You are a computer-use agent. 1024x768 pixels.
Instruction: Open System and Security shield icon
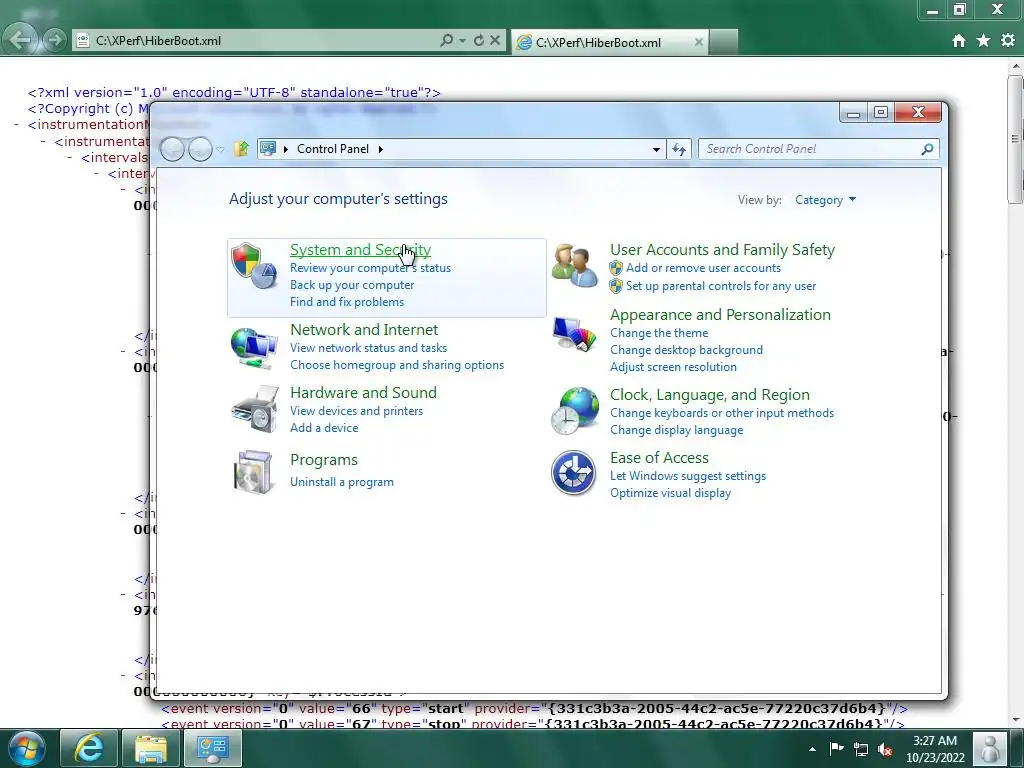254,266
